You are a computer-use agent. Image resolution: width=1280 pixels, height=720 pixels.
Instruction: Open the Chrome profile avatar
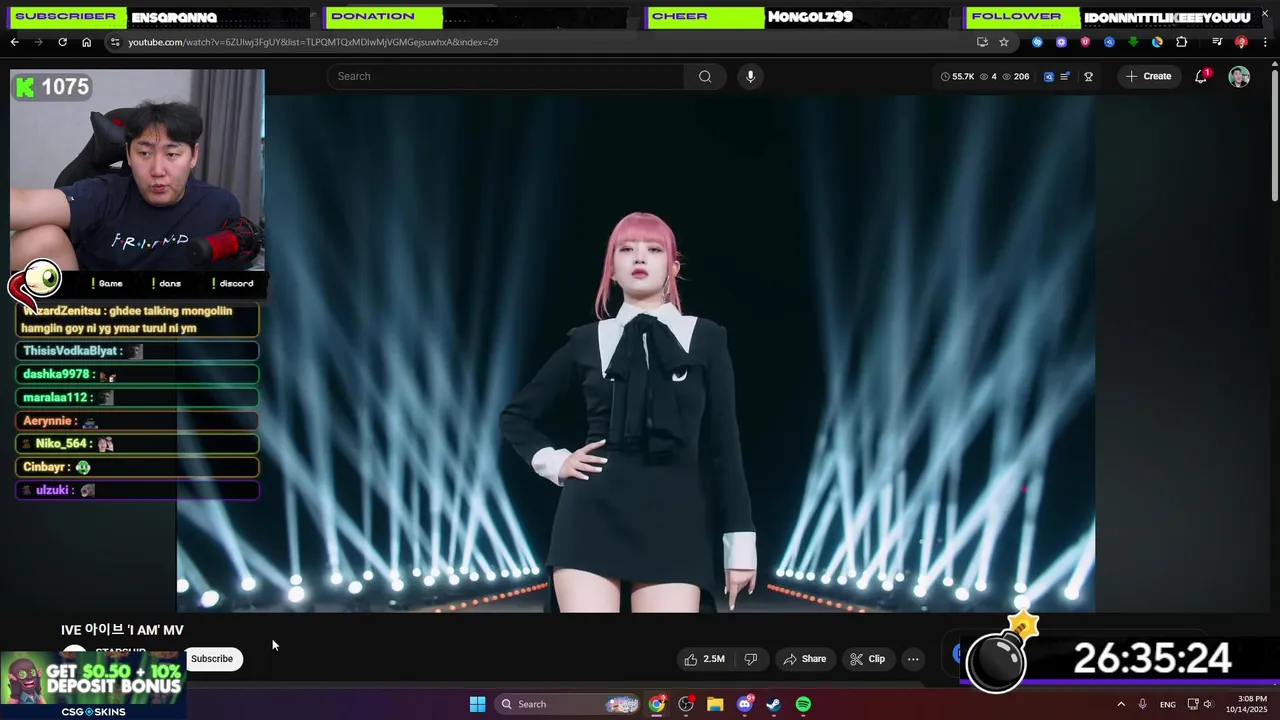point(1241,42)
